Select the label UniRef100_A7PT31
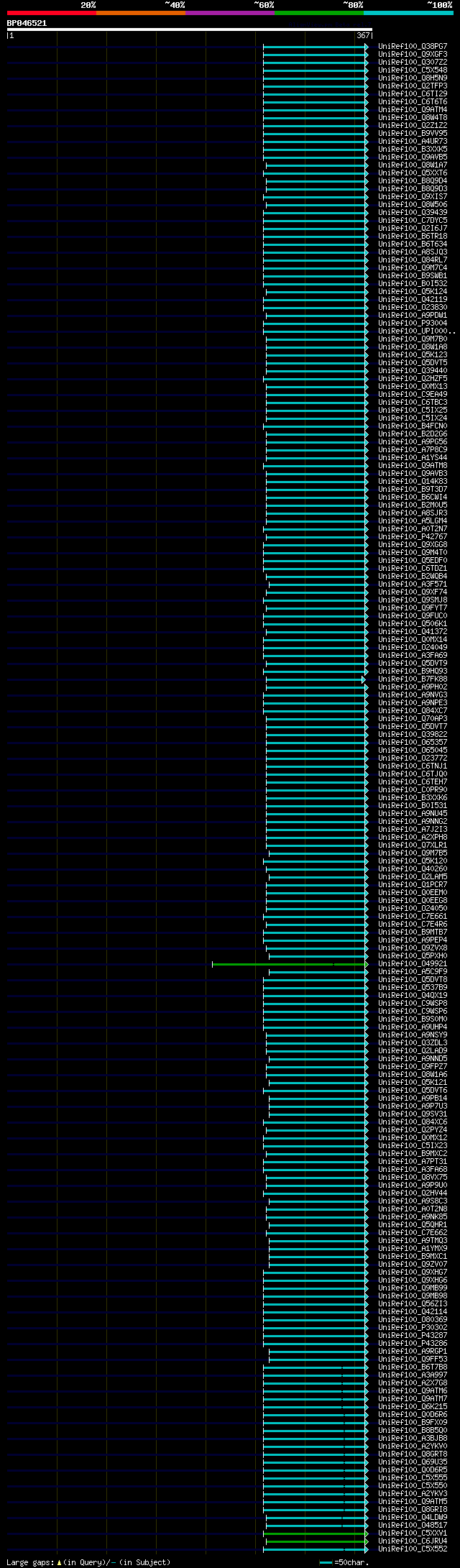Image resolution: width=460 pixels, height=1568 pixels. (413, 1162)
